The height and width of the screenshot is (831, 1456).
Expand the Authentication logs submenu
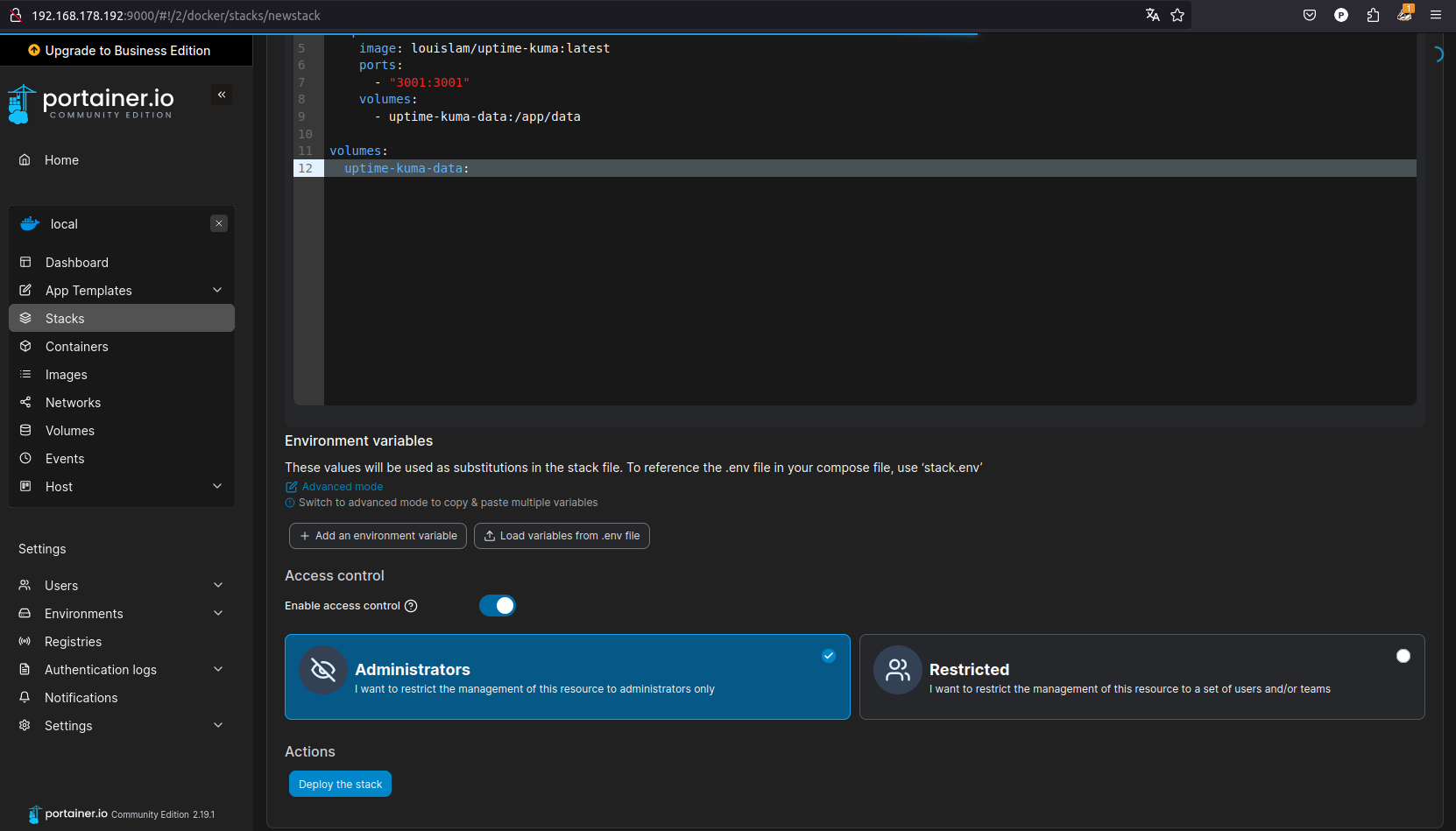[x=218, y=670]
